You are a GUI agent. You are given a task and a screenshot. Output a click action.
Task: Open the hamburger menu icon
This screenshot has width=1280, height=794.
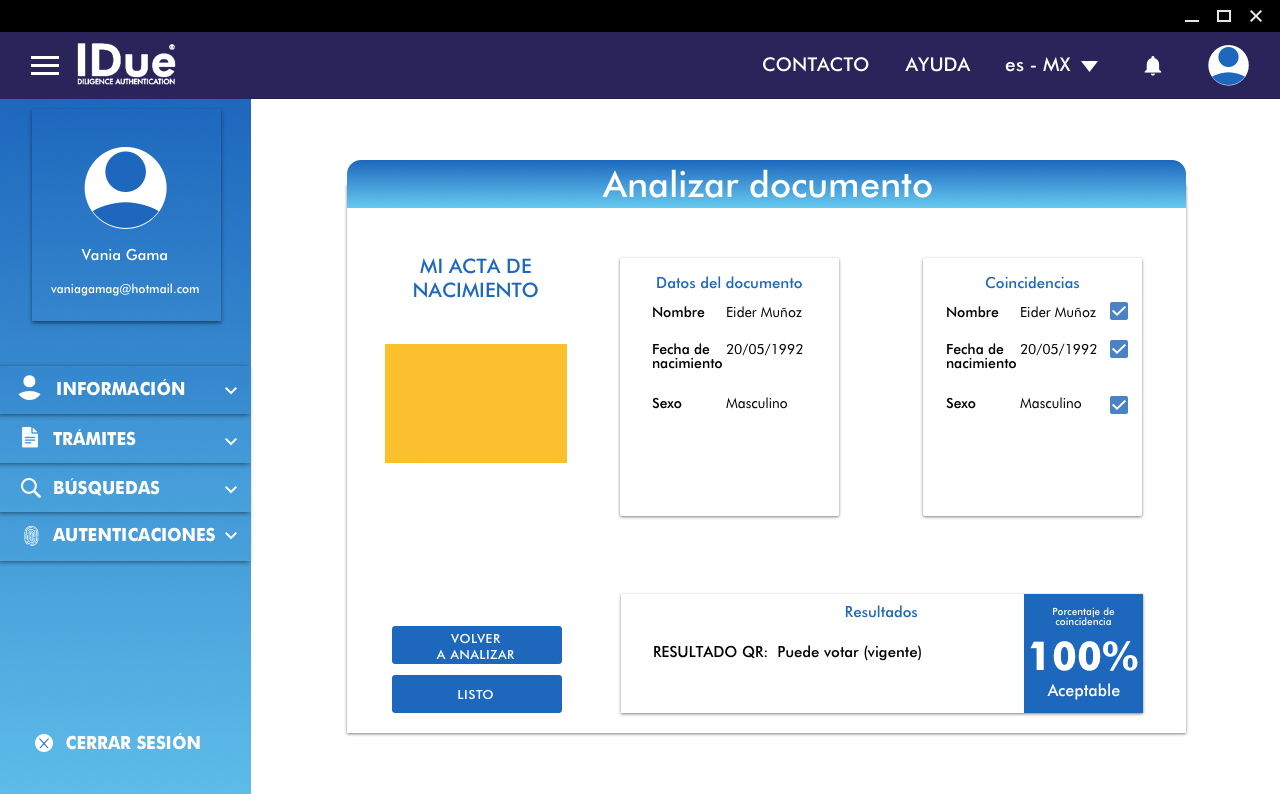45,66
